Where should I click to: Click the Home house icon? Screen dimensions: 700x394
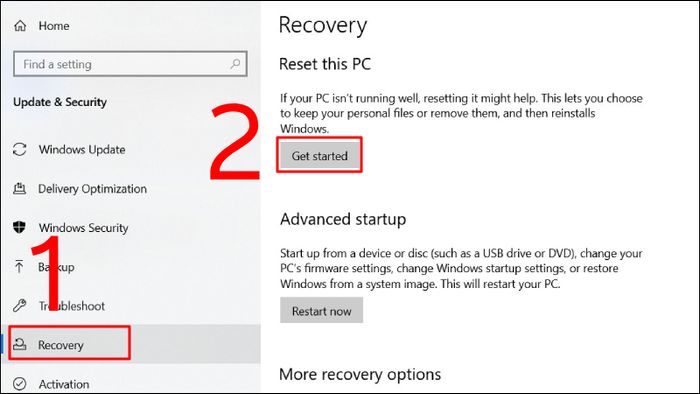tap(20, 26)
